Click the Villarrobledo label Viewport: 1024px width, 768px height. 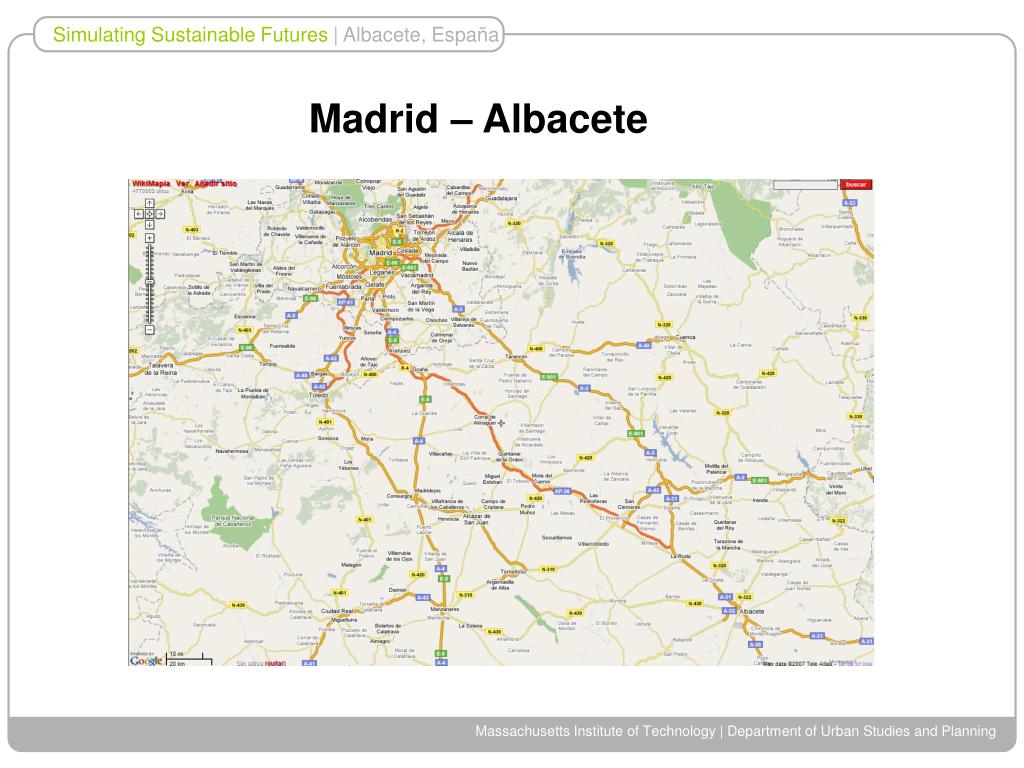tap(594, 543)
